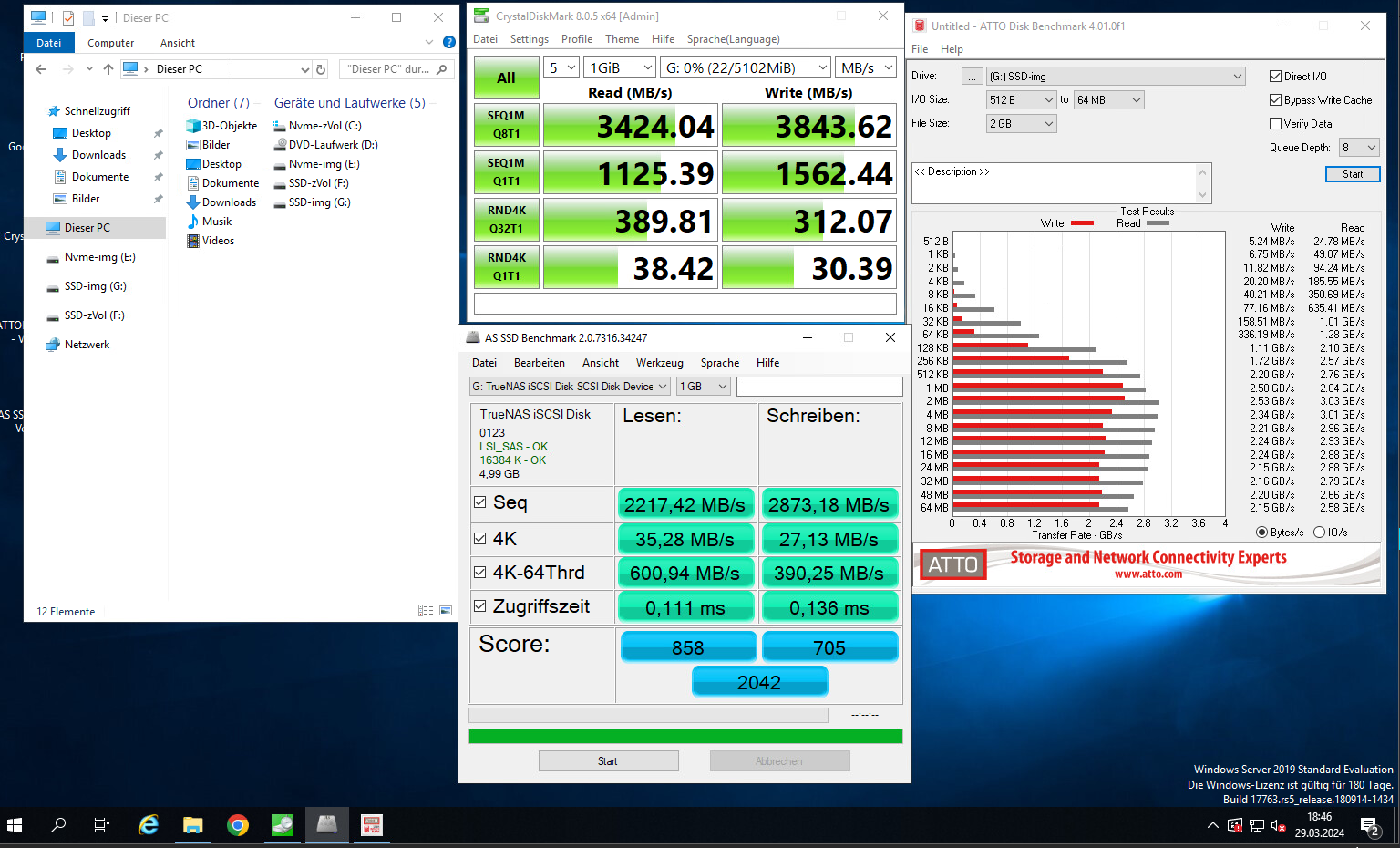The height and width of the screenshot is (848, 1400).
Task: Open DVD-Laufwerk (D:) drive
Action: tap(325, 145)
